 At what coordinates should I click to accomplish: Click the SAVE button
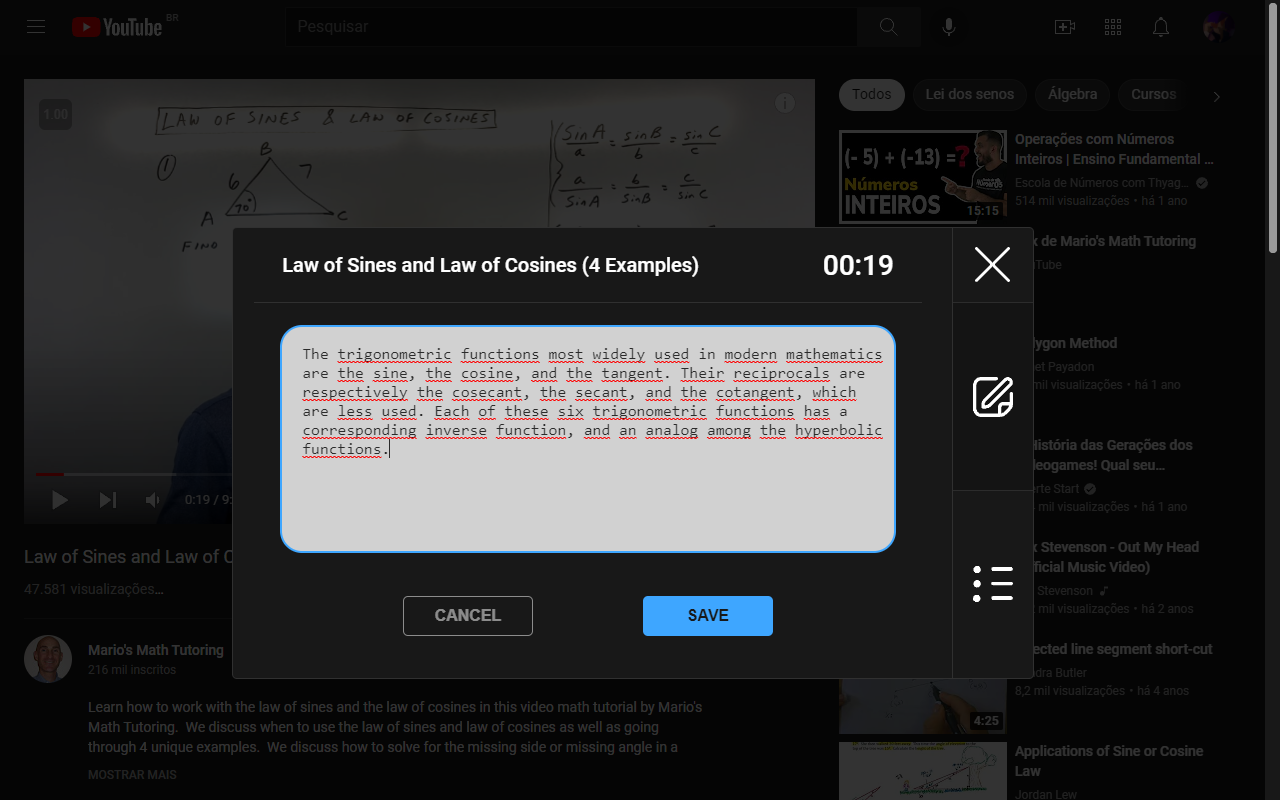[707, 615]
